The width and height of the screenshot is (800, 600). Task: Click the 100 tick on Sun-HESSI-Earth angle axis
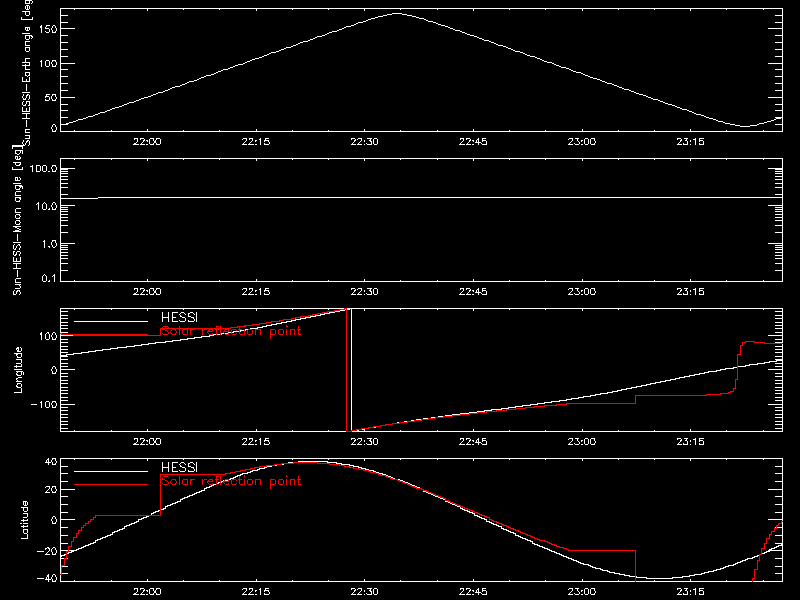coord(47,64)
